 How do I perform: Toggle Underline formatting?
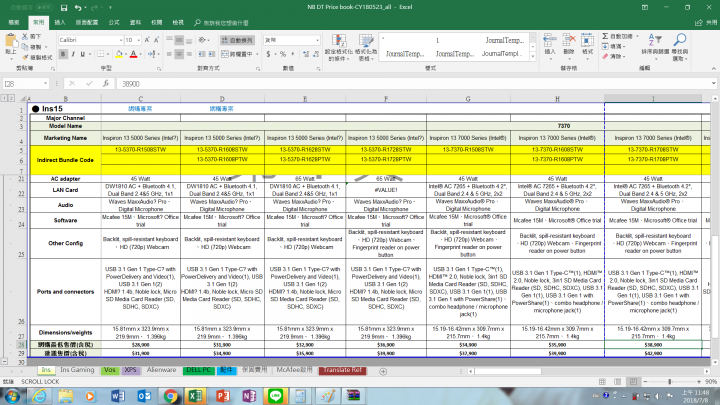(x=83, y=54)
